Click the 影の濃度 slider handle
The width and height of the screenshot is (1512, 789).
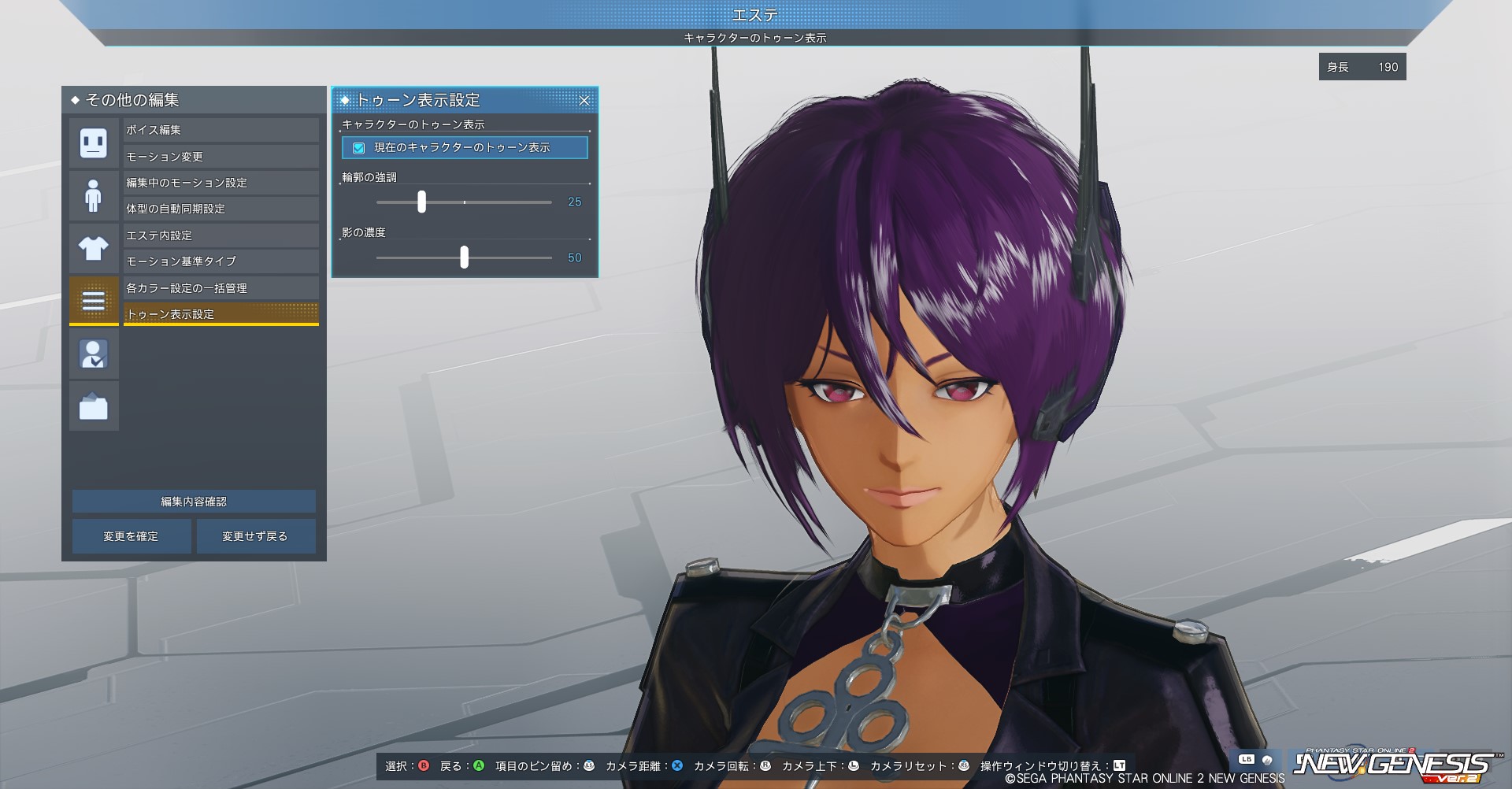[x=464, y=257]
